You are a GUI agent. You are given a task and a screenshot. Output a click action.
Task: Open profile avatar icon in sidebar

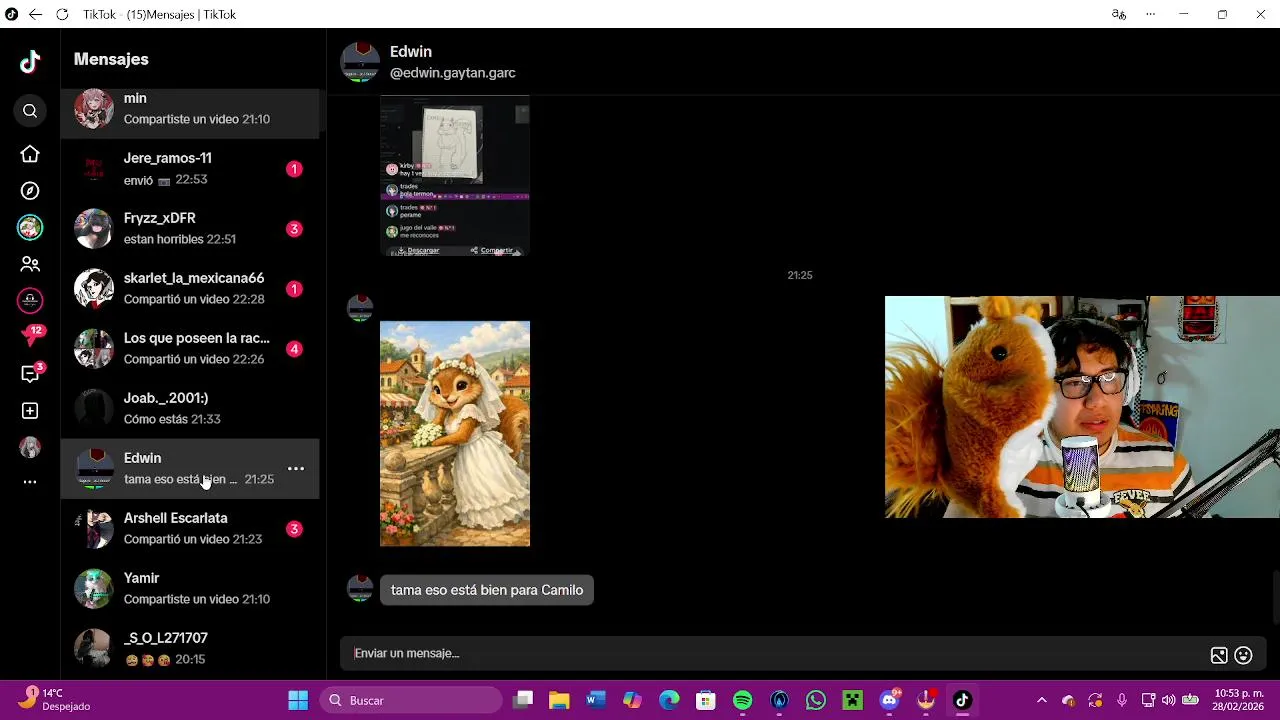[30, 447]
